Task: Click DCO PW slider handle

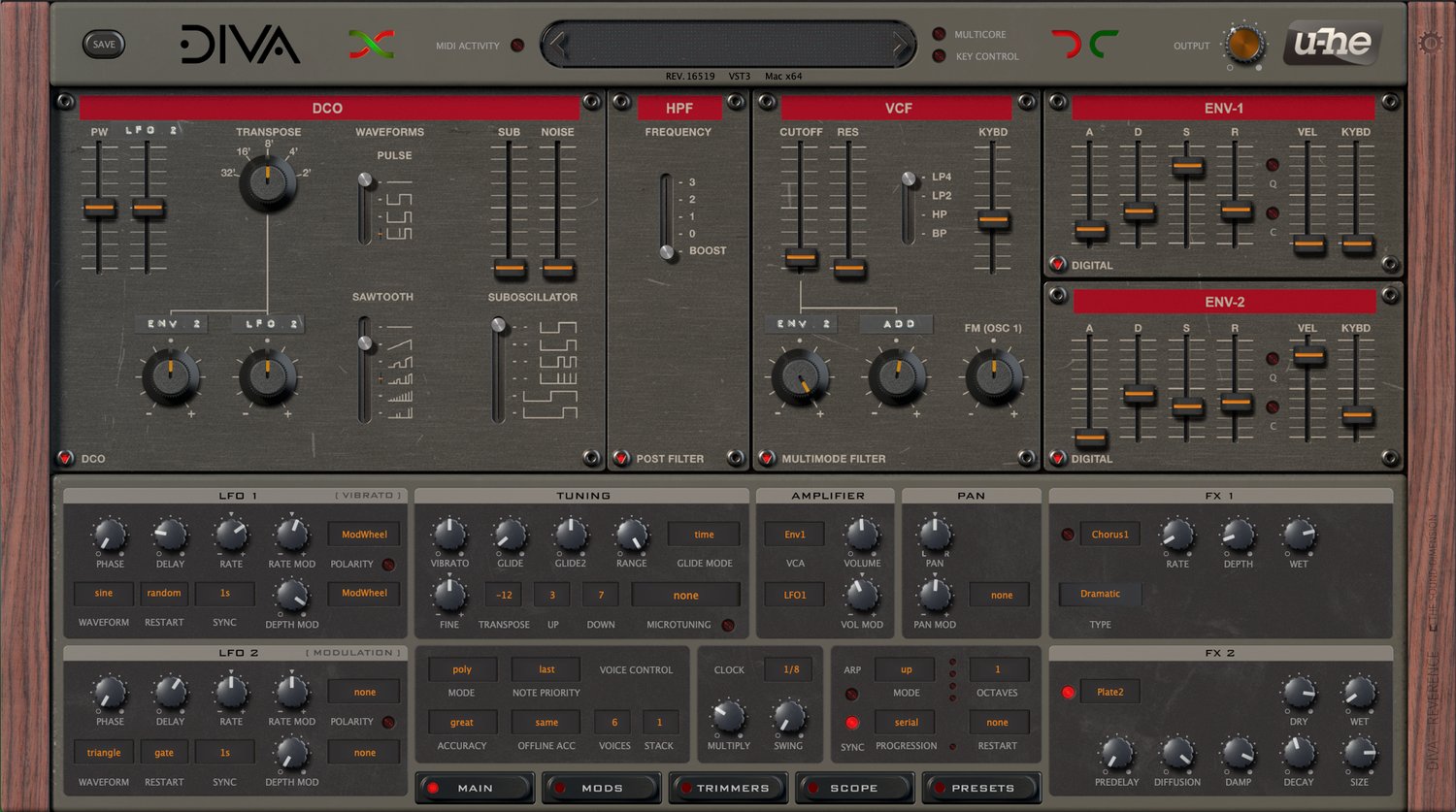Action: (99, 208)
